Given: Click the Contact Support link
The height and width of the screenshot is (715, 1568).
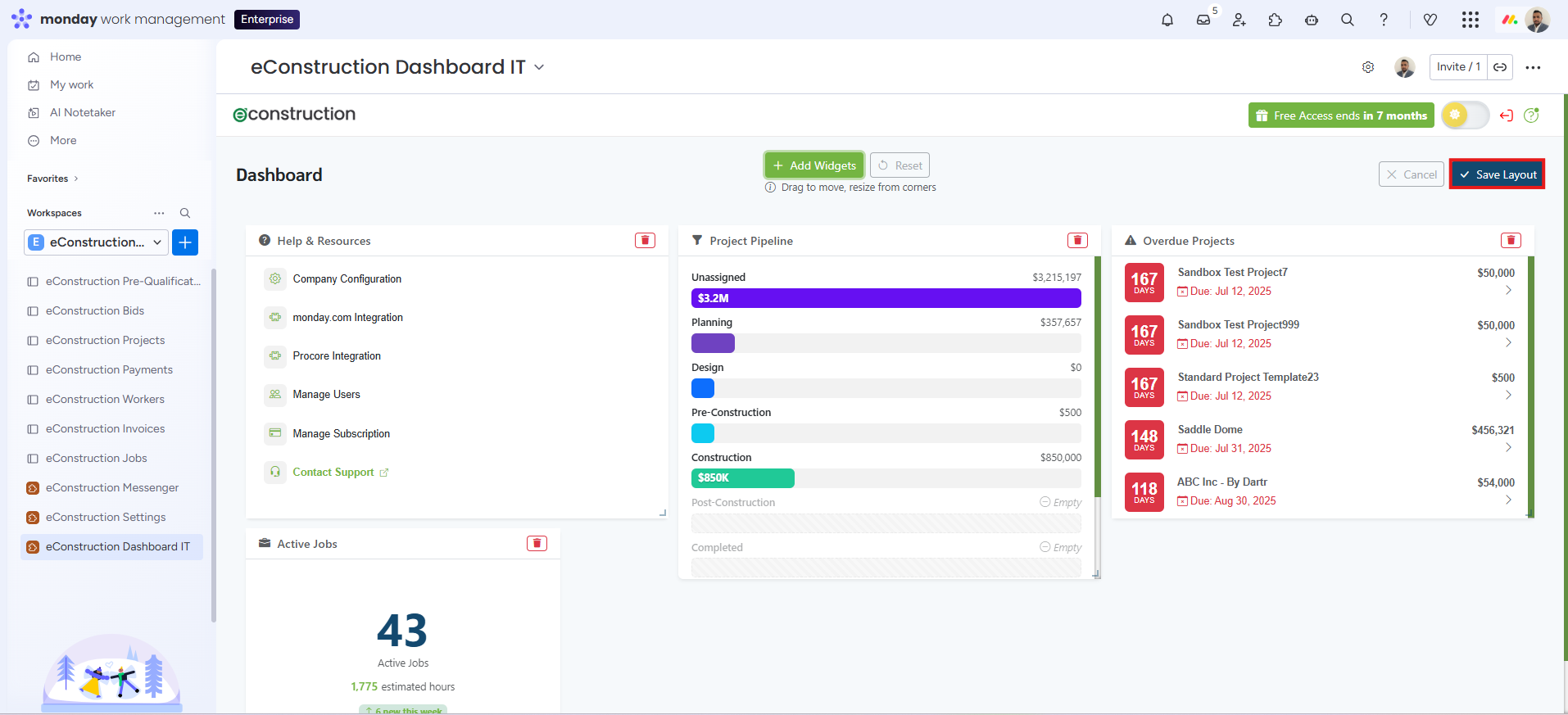Looking at the screenshot, I should coord(333,472).
